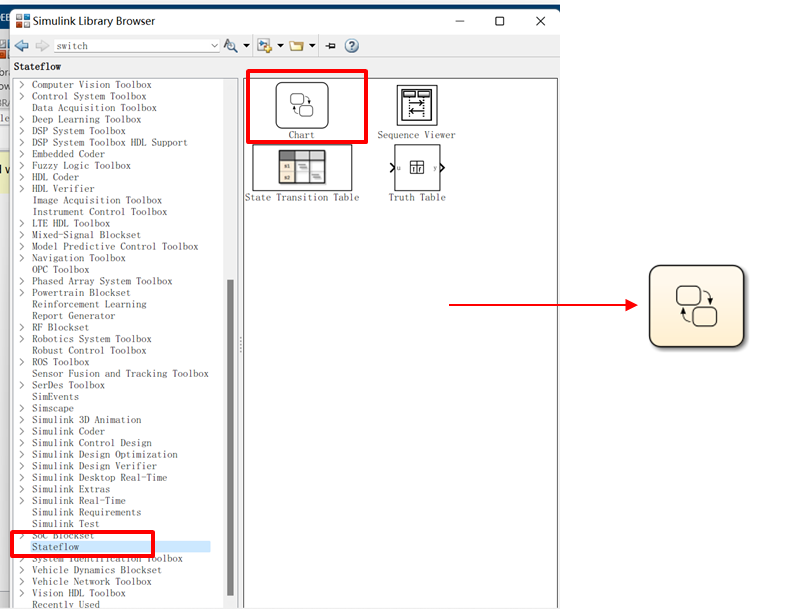The height and width of the screenshot is (609, 810).
Task: Select SimEvents in tree
Action: click(x=55, y=397)
